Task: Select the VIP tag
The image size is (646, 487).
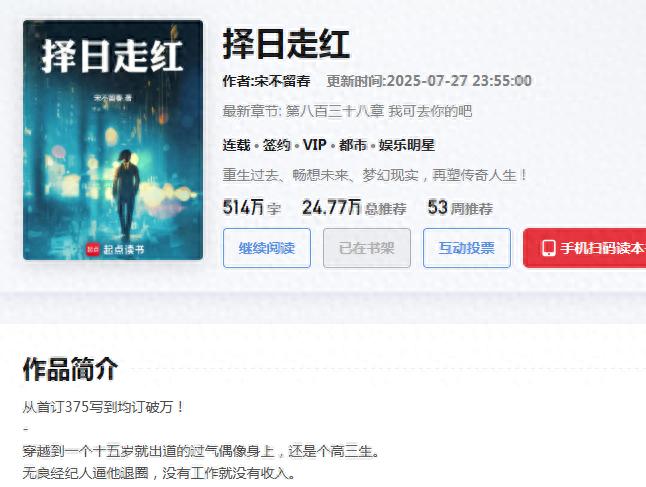Action: pyautogui.click(x=314, y=145)
